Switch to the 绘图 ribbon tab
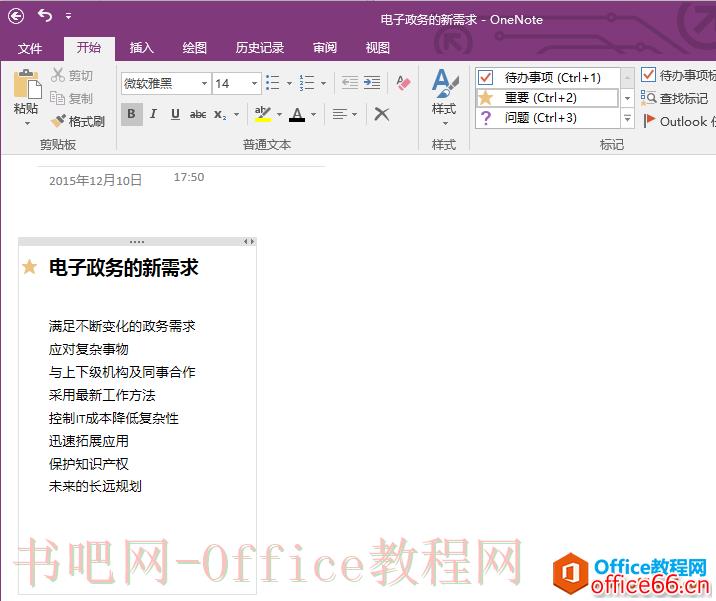This screenshot has width=716, height=601. (195, 47)
